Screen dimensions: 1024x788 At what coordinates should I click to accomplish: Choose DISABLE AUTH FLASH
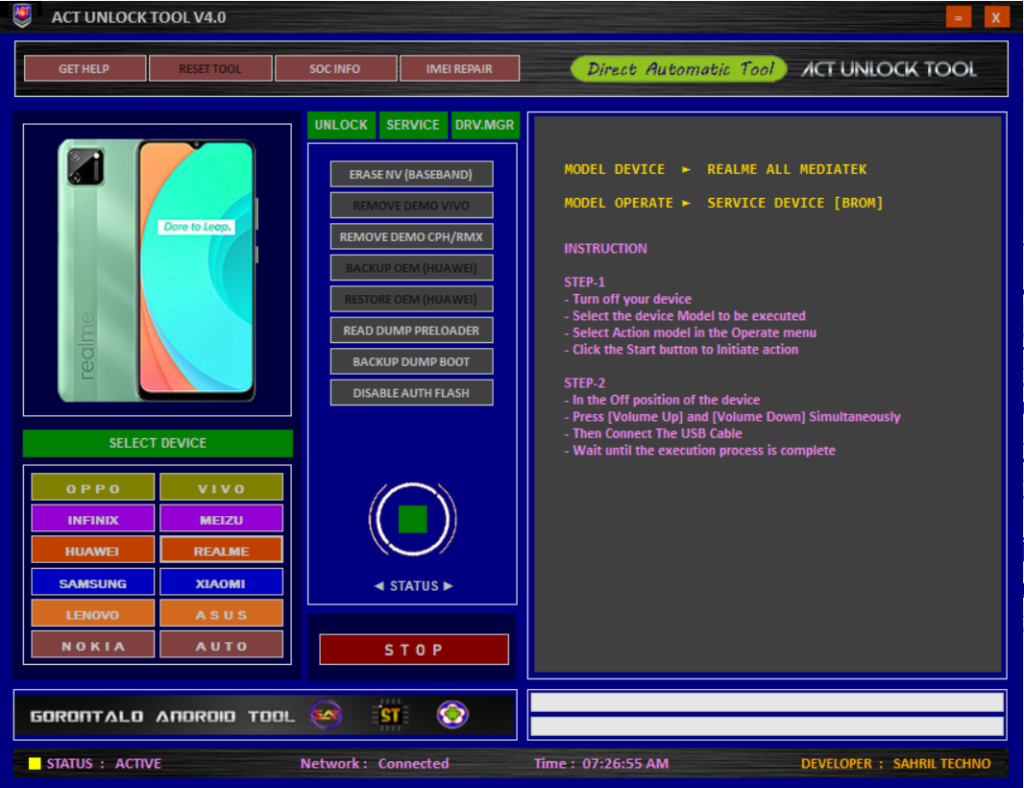pos(411,393)
